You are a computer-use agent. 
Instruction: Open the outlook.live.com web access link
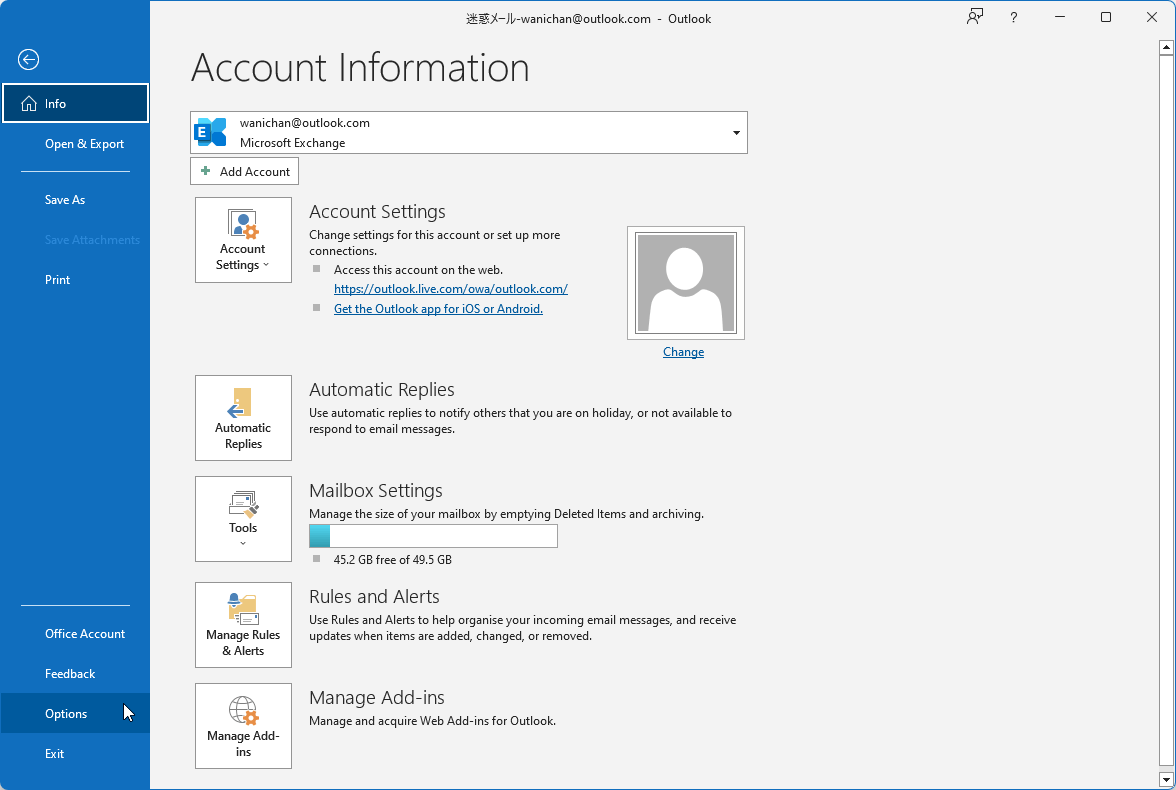click(x=450, y=288)
